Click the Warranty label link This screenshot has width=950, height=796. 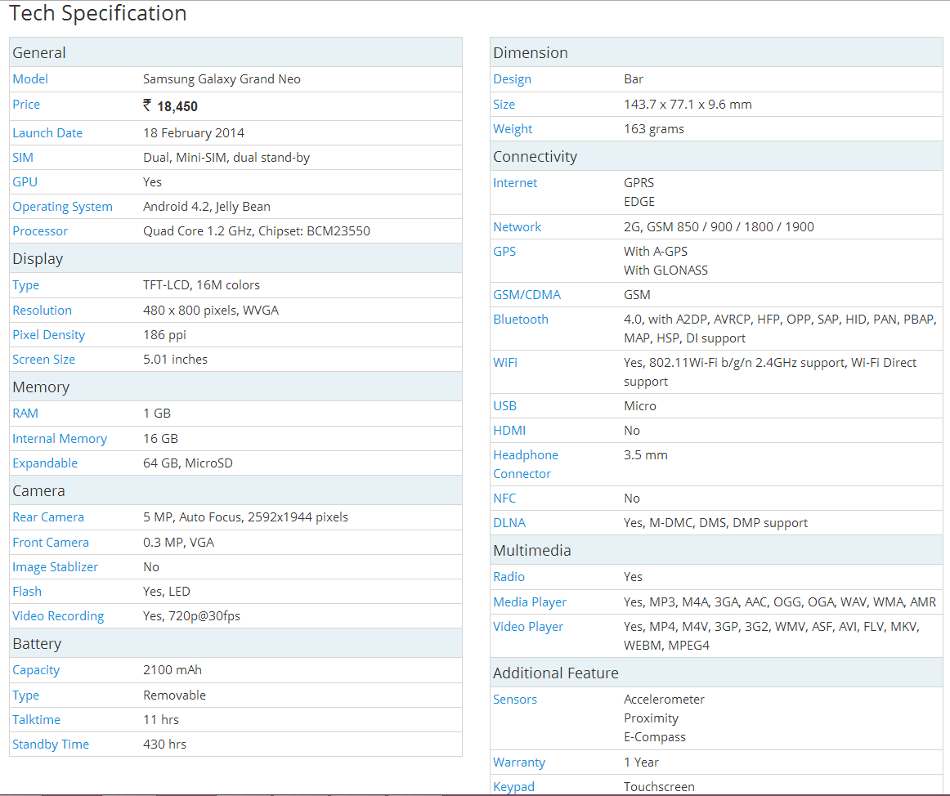(x=519, y=763)
